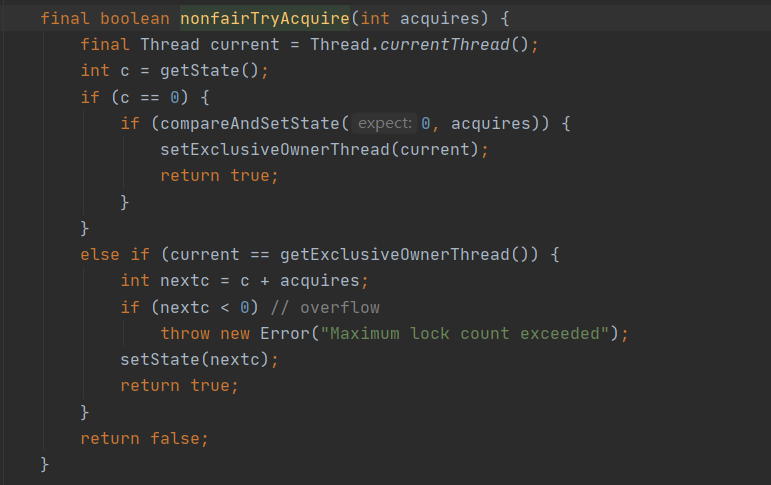Screen dimensions: 771x485
Task: Click the 'int acquires' parameter in signature
Action: click(x=419, y=19)
